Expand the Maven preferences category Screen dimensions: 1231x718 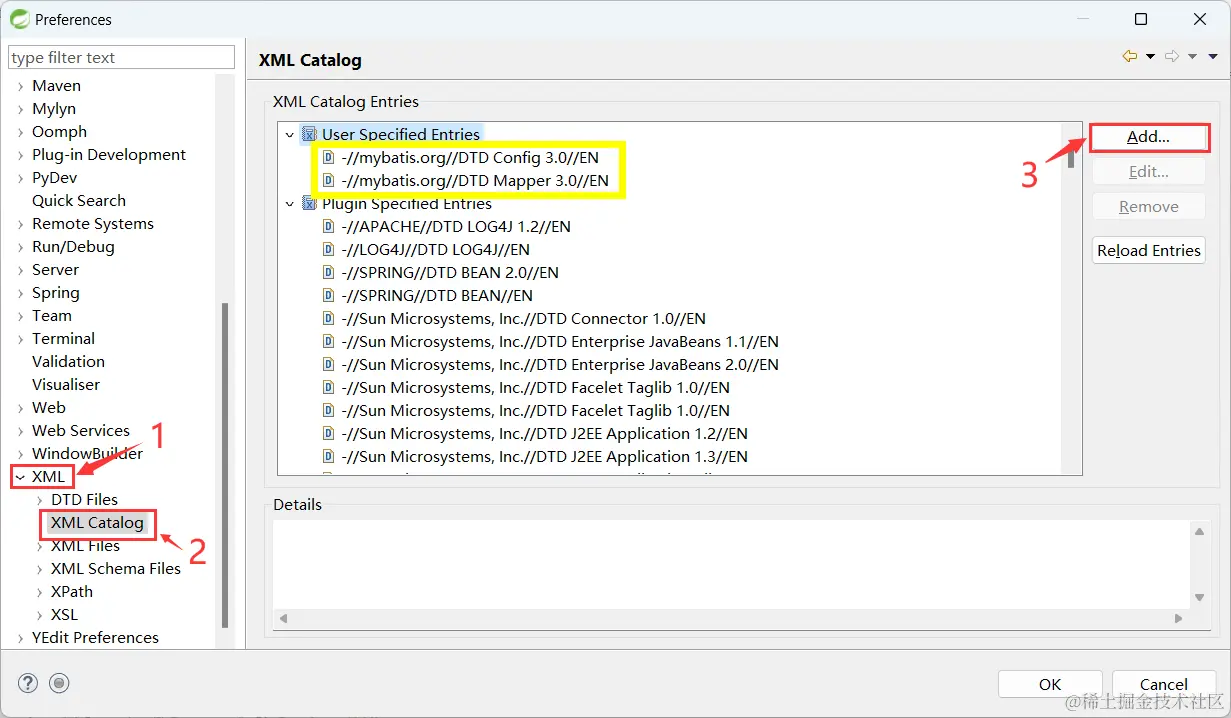[x=21, y=86]
